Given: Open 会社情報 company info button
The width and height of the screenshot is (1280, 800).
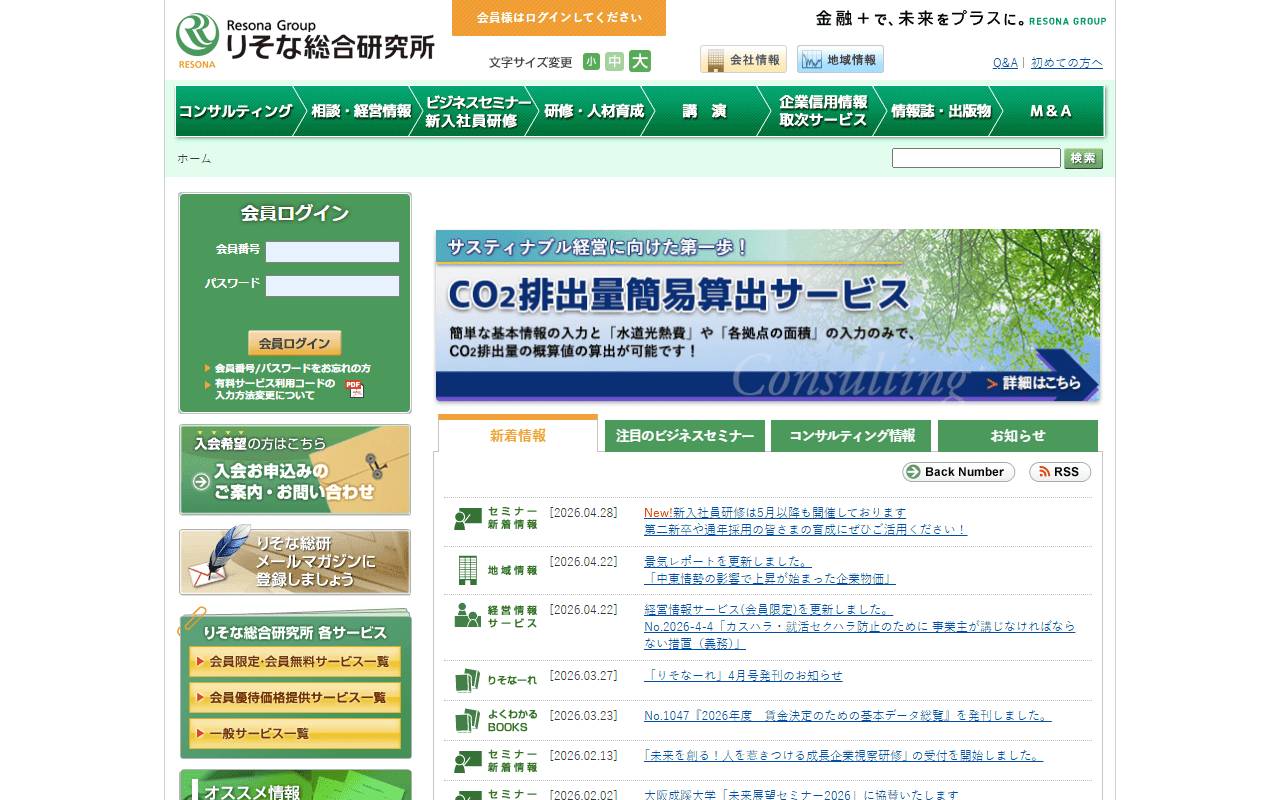Looking at the screenshot, I should [743, 59].
